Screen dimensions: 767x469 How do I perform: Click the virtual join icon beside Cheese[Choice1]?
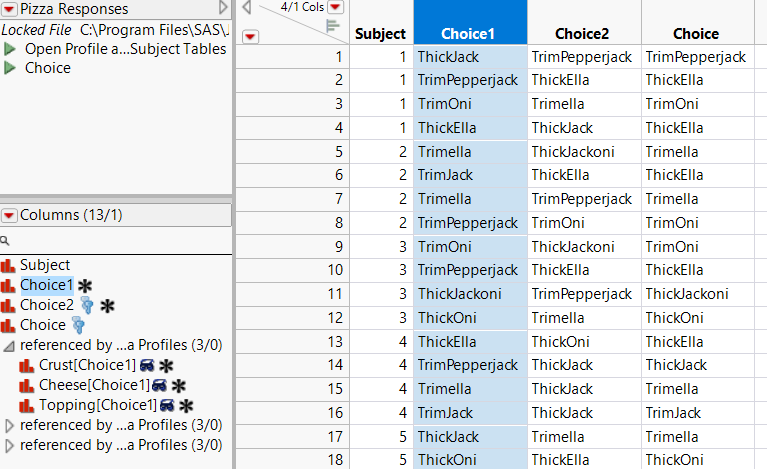pos(159,386)
